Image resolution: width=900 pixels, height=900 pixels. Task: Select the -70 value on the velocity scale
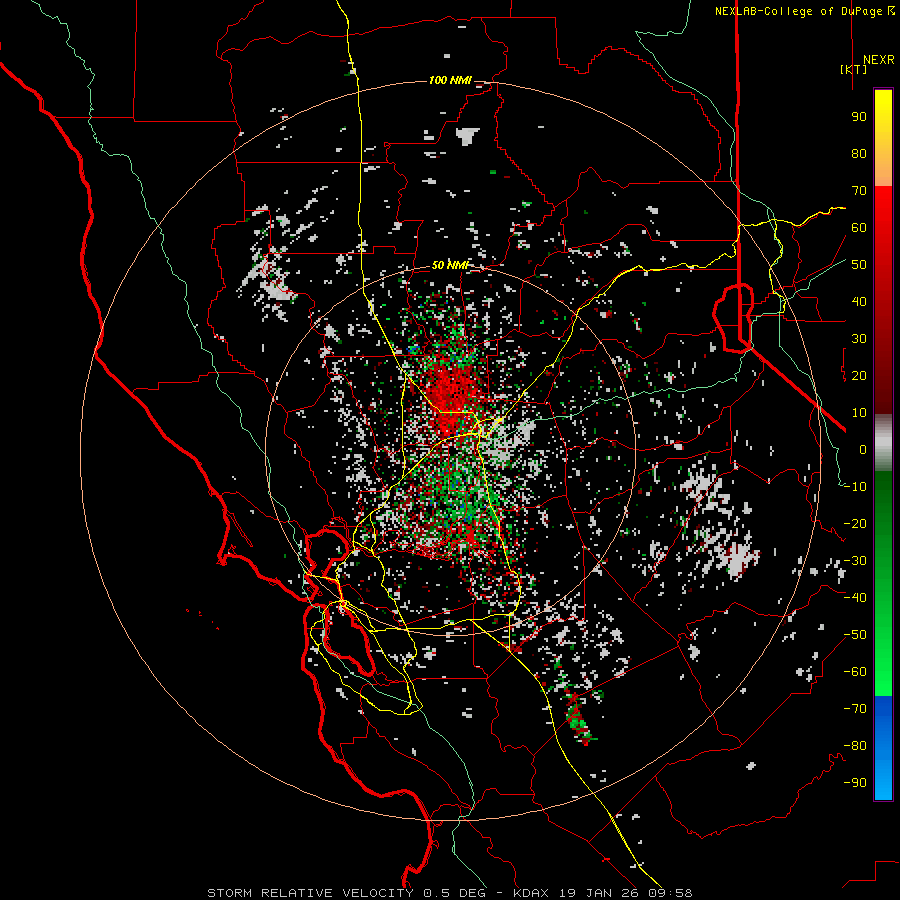(x=855, y=709)
